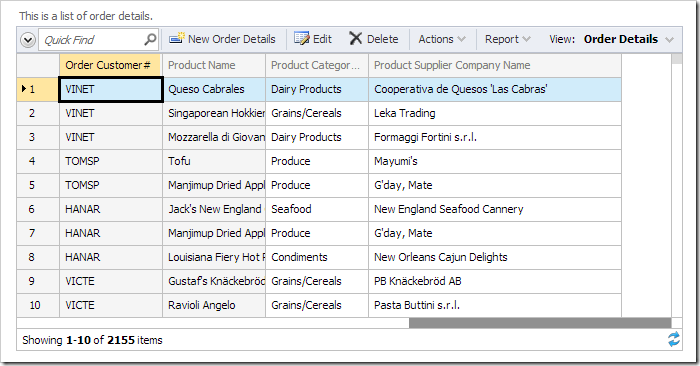This screenshot has height=366, width=700.
Task: Select row number 6 header
Action: click(38, 209)
